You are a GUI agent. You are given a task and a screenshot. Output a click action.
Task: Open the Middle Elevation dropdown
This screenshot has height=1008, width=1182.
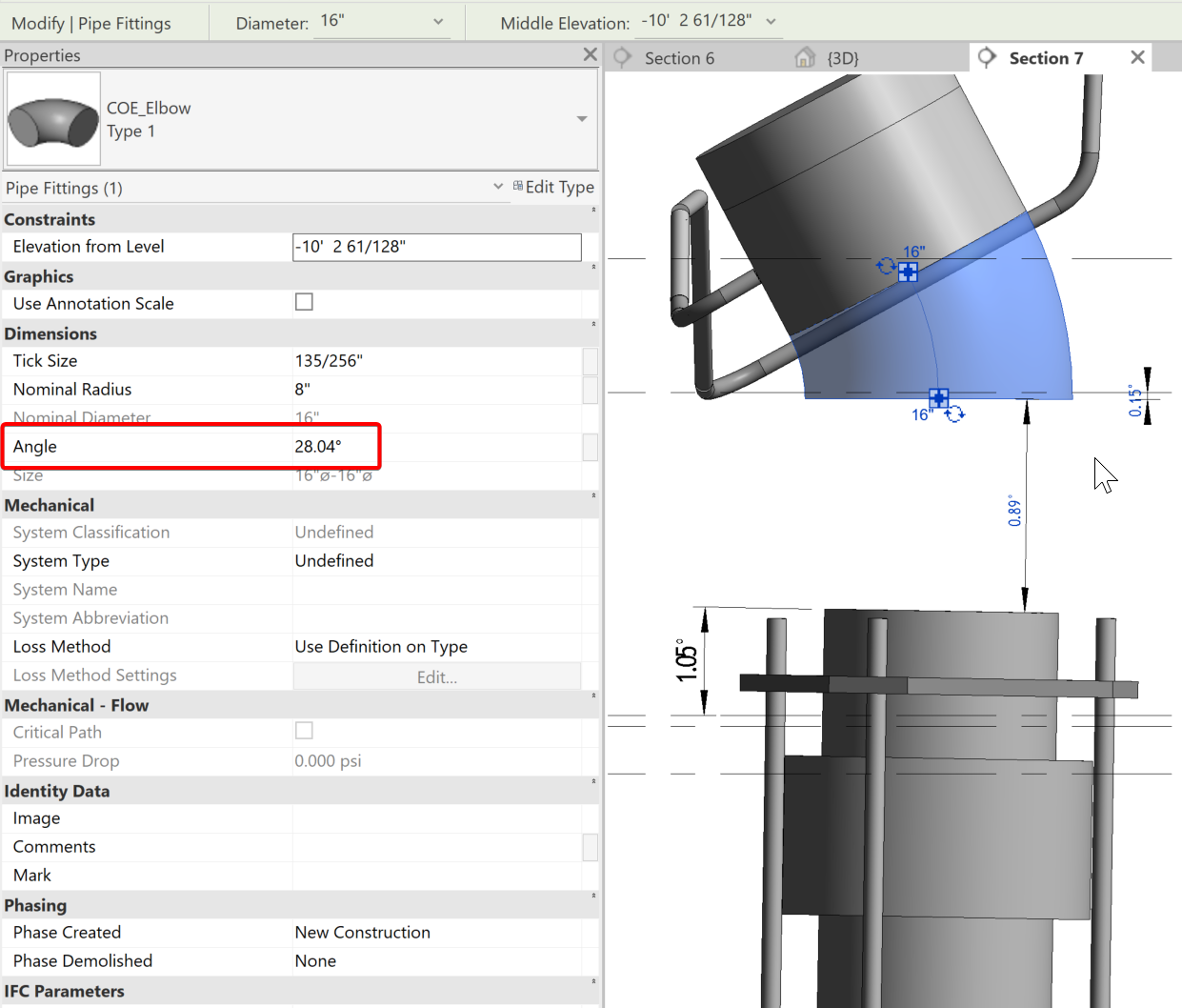771,21
